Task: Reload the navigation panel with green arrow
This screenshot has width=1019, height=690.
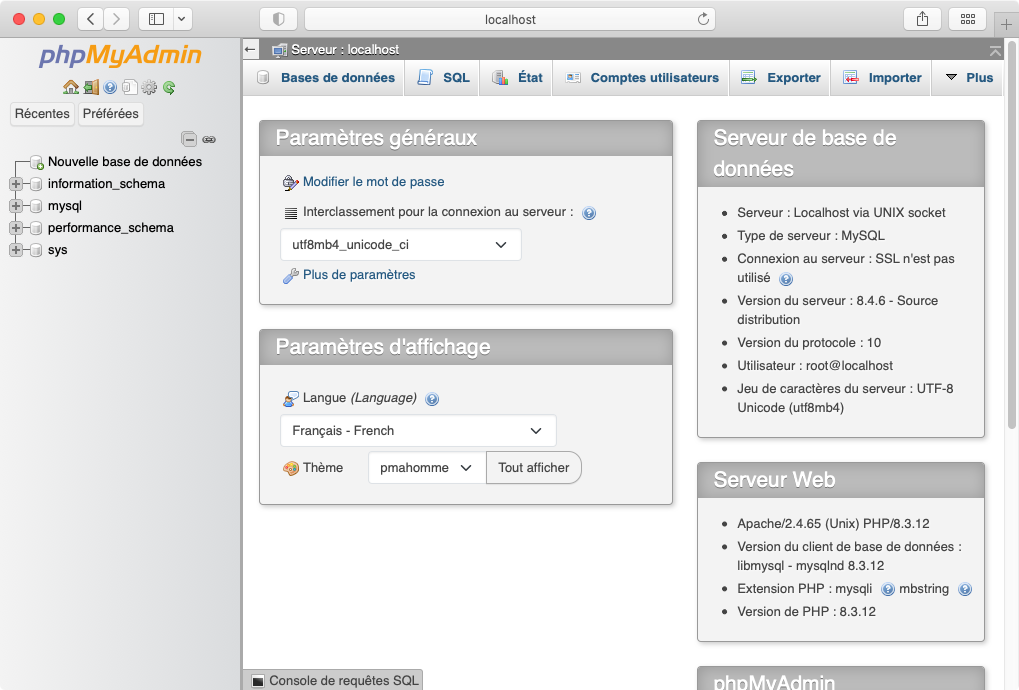Action: pyautogui.click(x=169, y=88)
